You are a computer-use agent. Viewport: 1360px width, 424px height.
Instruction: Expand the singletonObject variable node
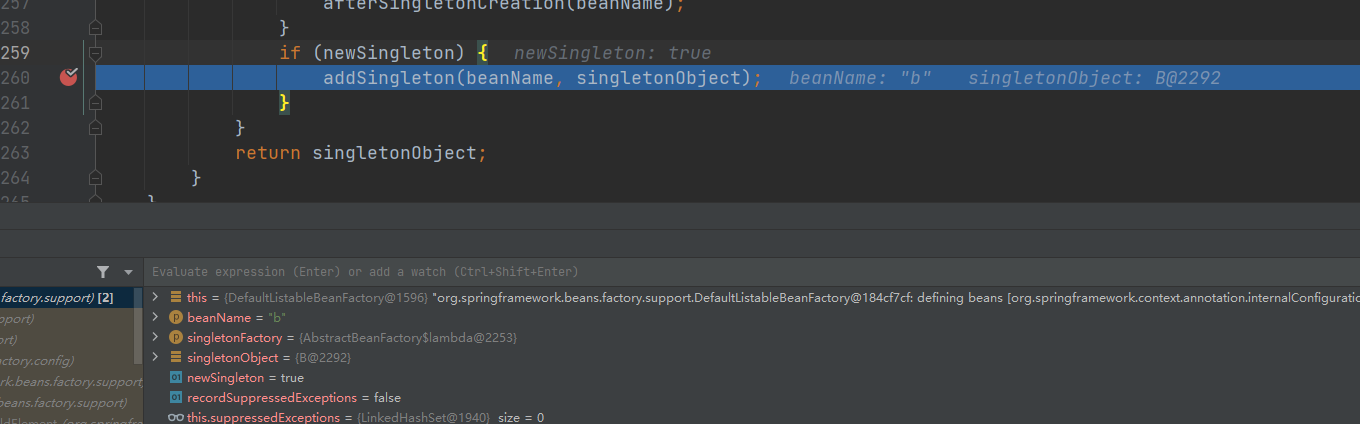click(x=155, y=358)
